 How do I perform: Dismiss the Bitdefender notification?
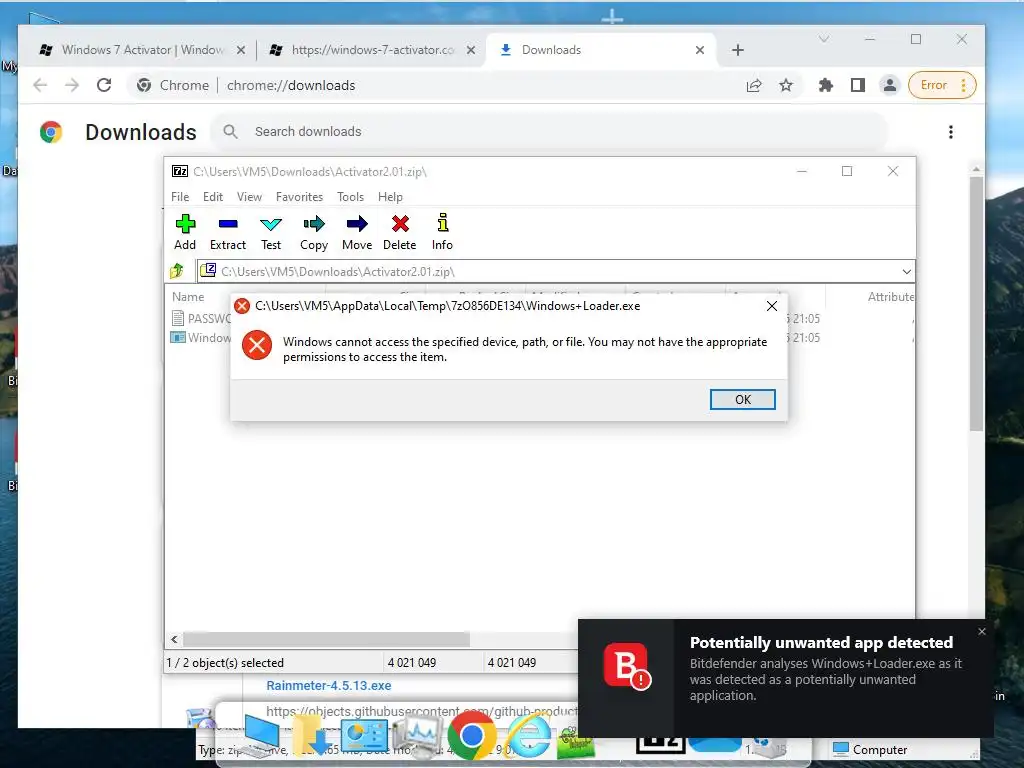point(982,632)
